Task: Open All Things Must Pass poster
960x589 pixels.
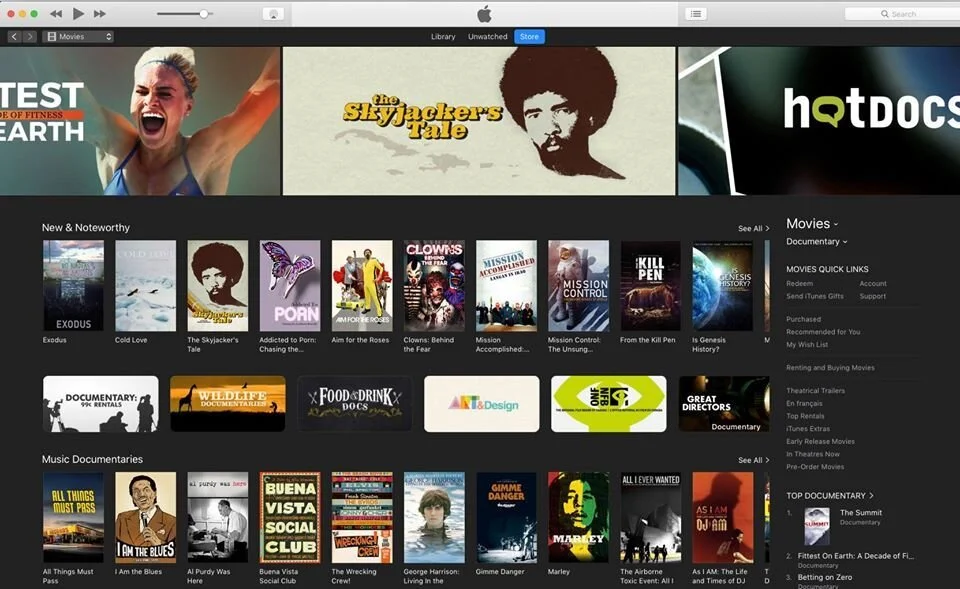Action: click(x=73, y=517)
